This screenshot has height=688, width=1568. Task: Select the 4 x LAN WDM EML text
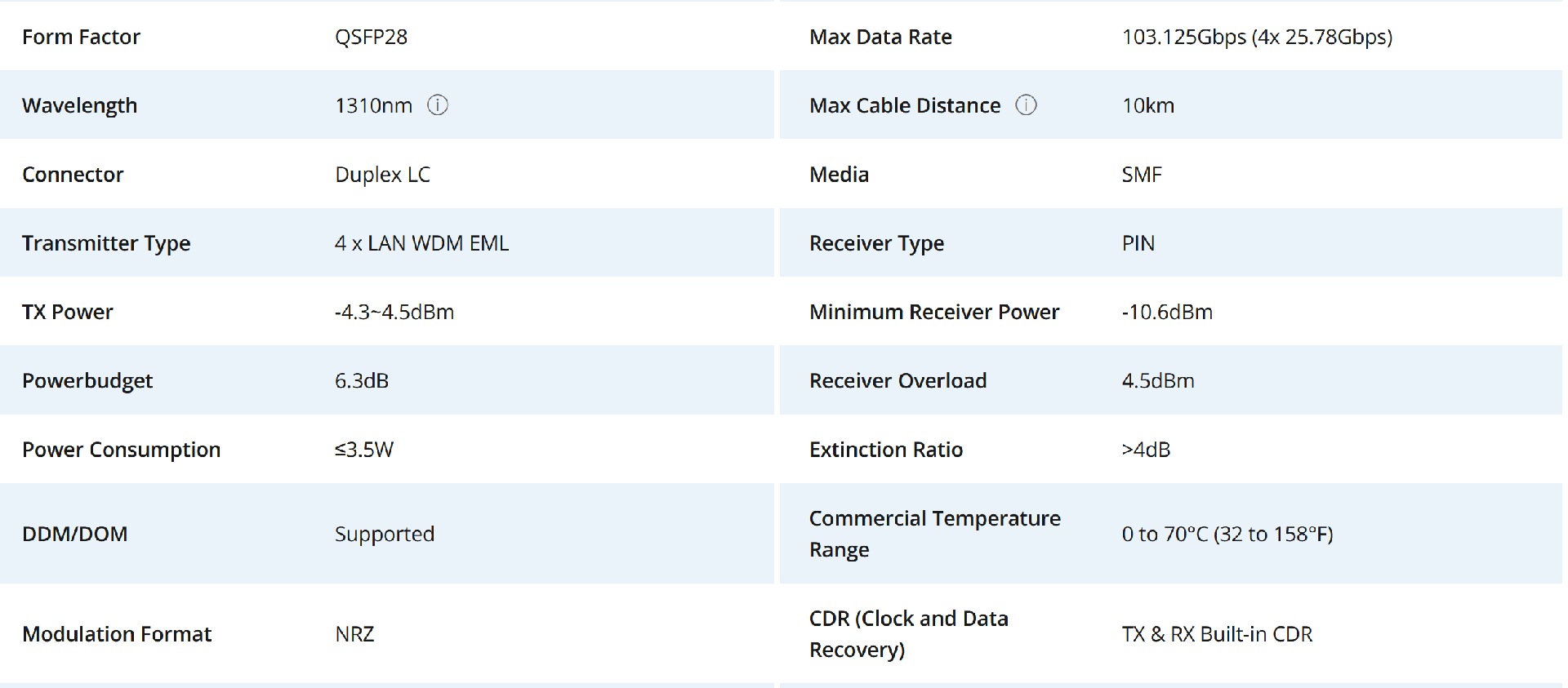point(421,243)
